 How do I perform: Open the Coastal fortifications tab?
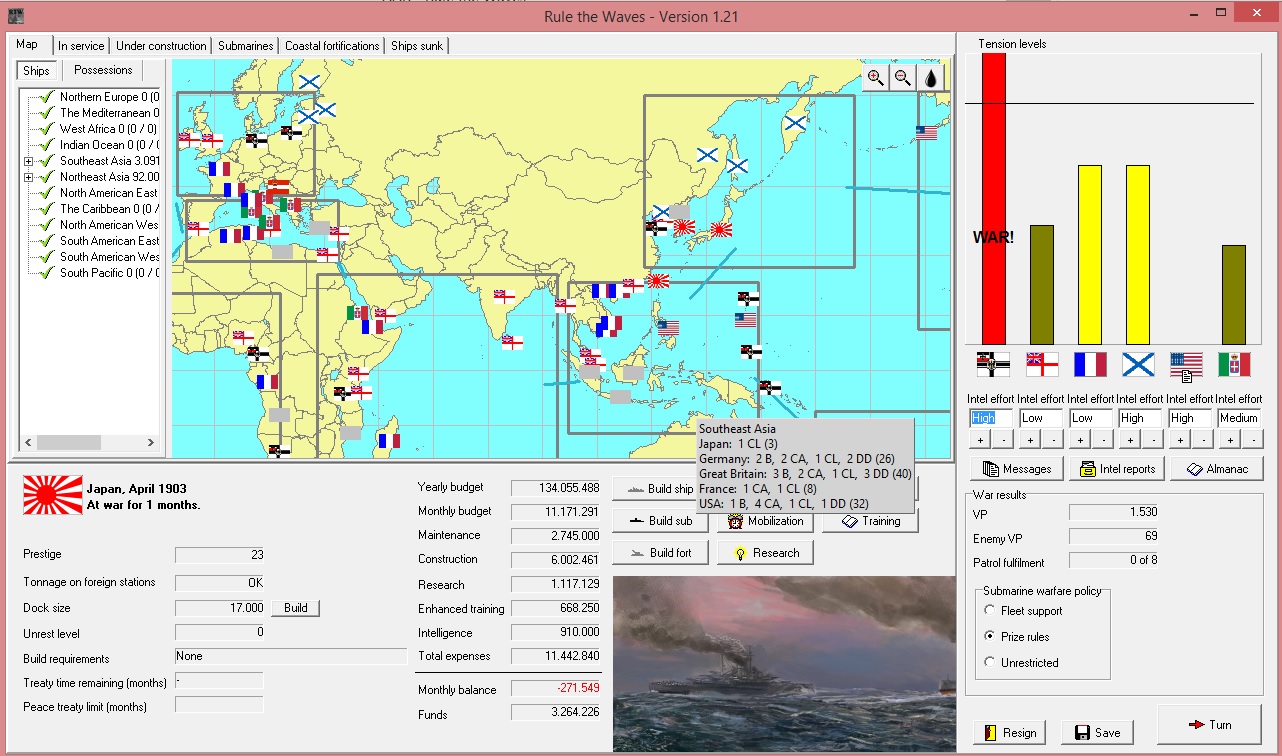pyautogui.click(x=332, y=46)
